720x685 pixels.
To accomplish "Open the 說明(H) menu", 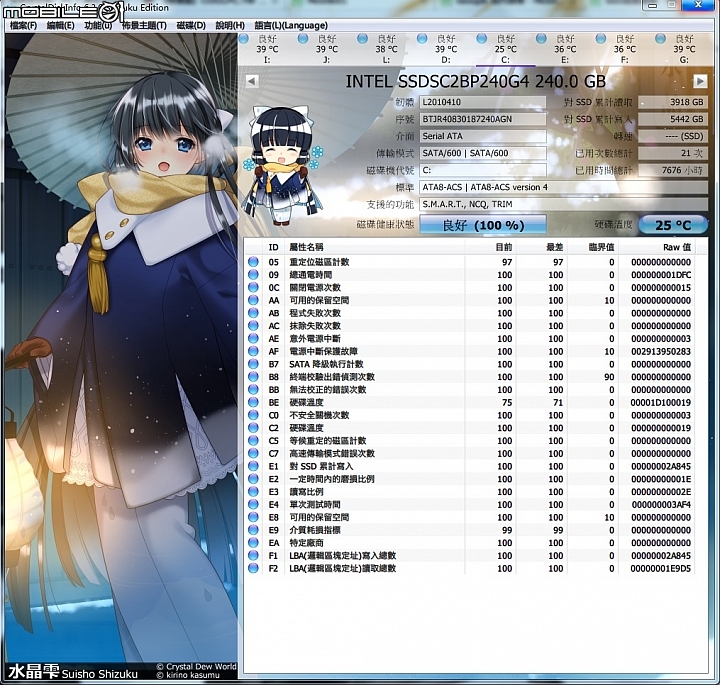I will [x=230, y=25].
